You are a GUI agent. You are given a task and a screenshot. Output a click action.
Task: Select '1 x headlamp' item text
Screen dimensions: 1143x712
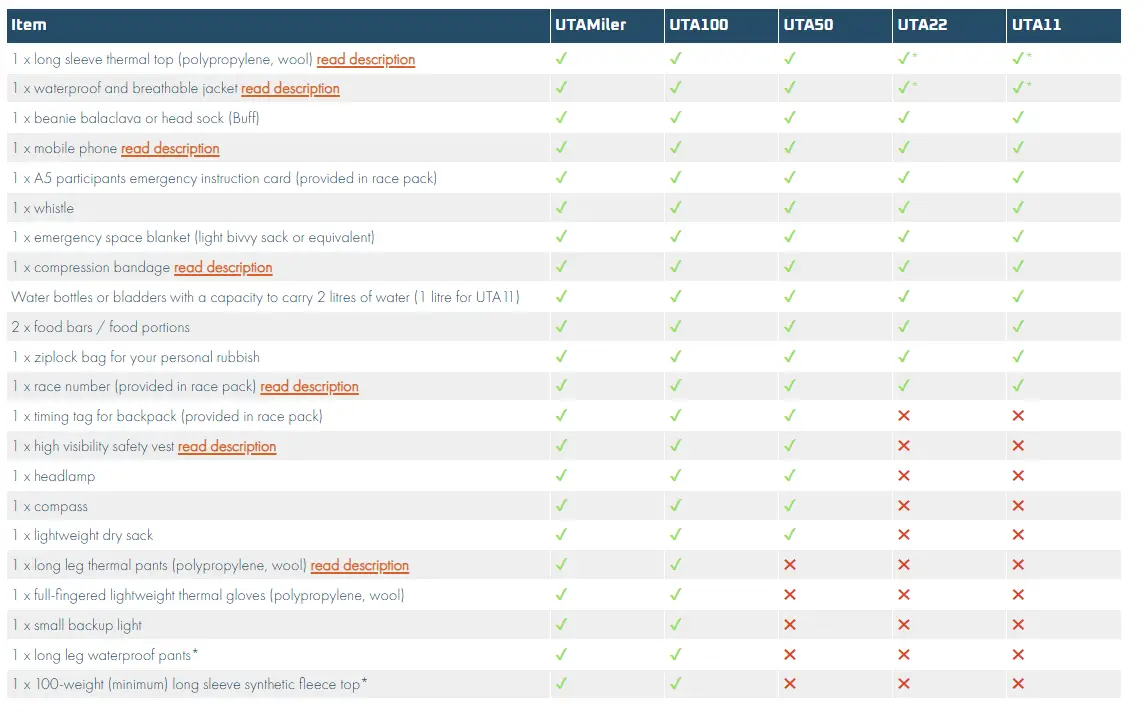(x=53, y=477)
